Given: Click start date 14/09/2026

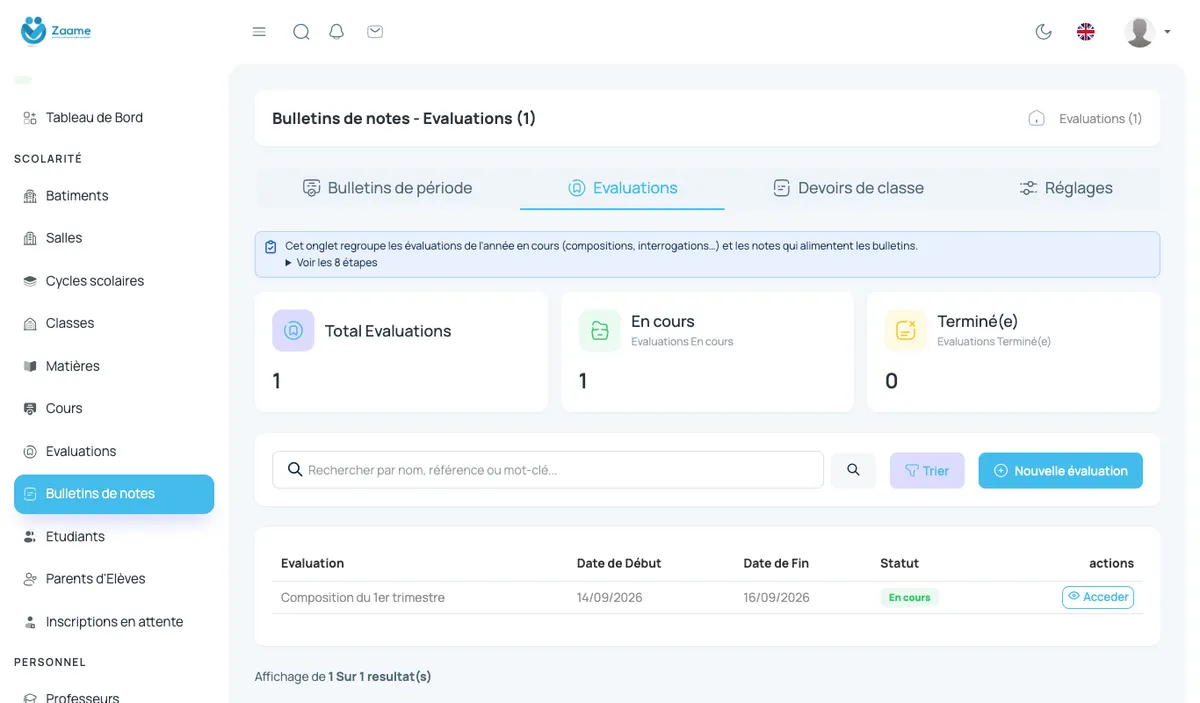Looking at the screenshot, I should (x=610, y=598).
